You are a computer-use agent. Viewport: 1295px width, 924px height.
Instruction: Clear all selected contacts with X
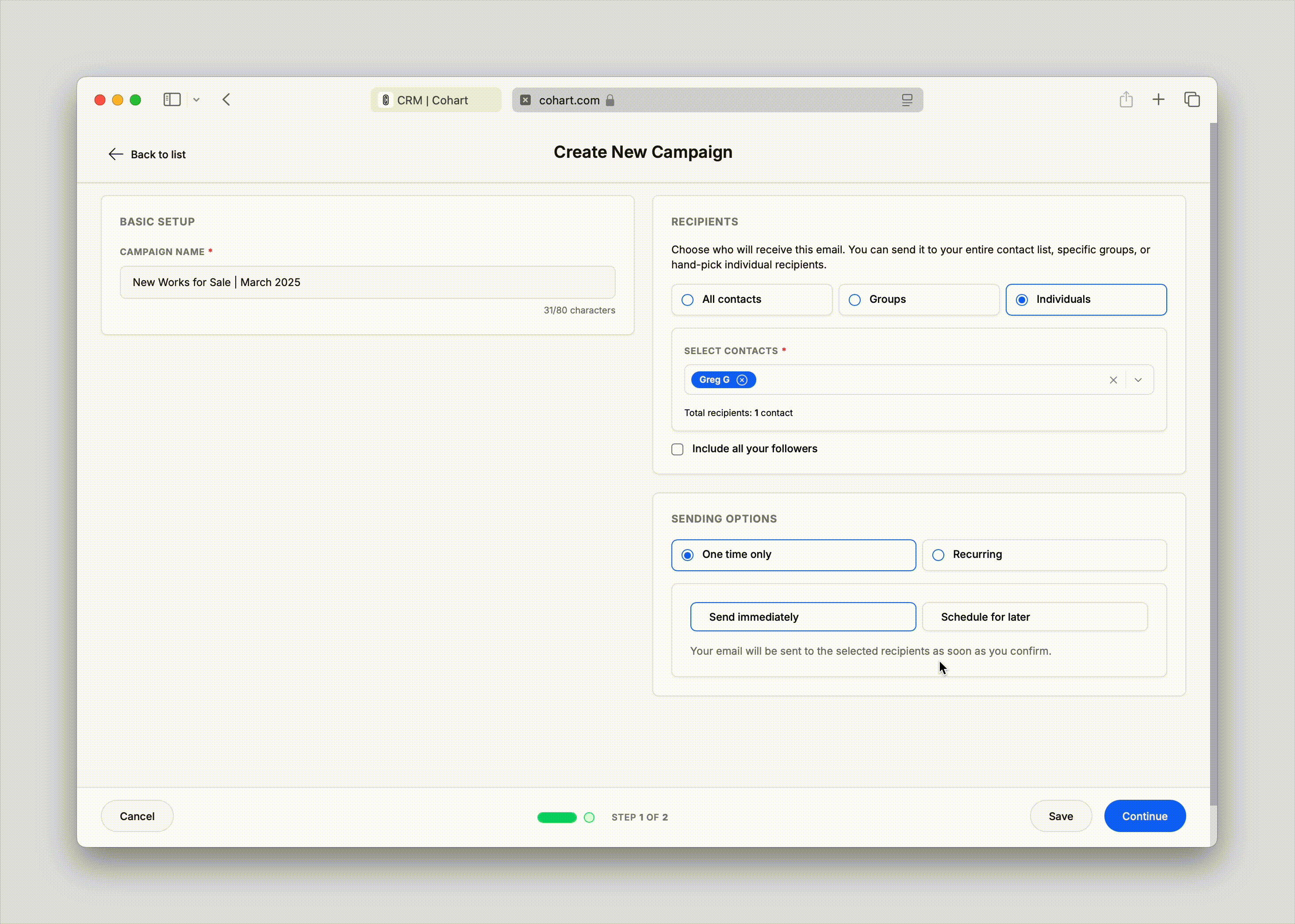click(1113, 380)
